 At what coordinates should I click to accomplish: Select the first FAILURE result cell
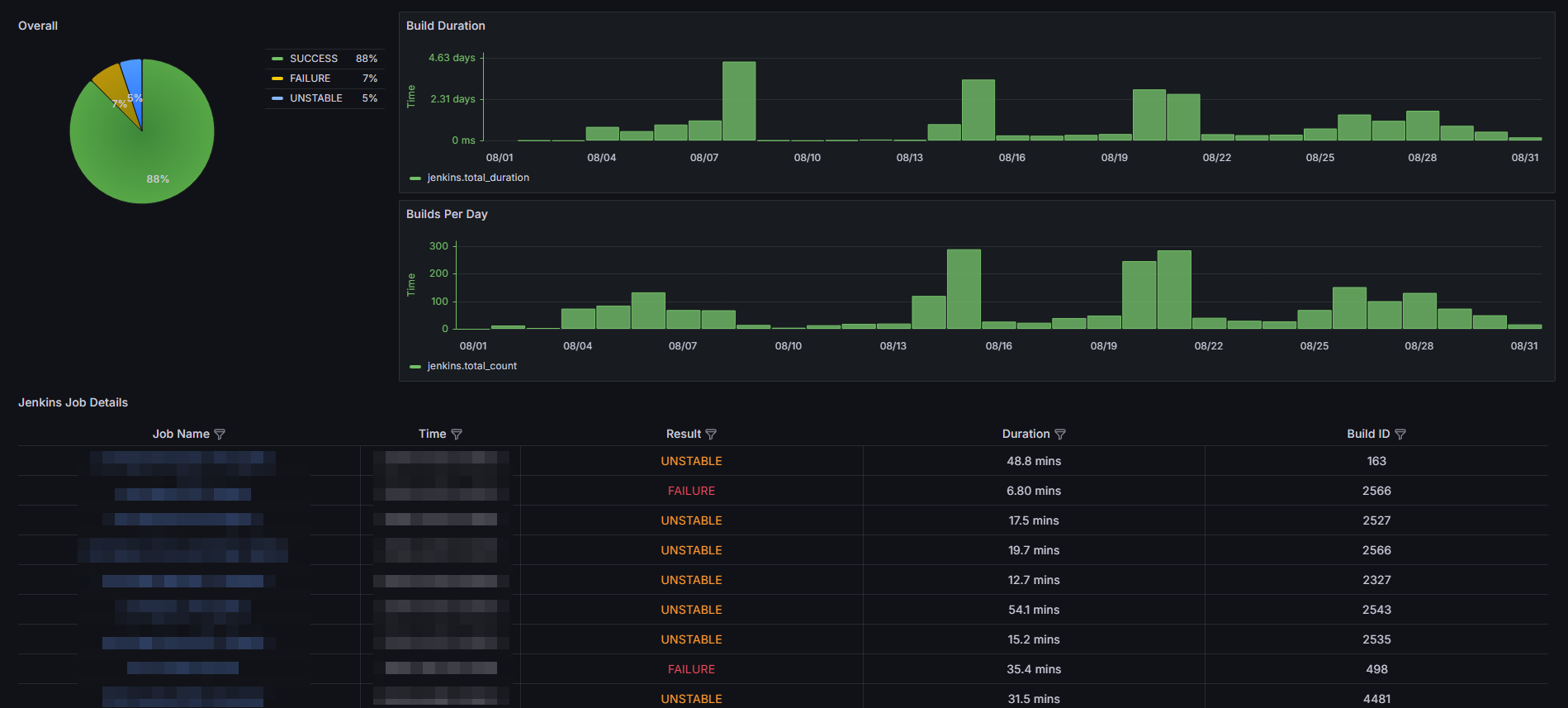tap(691, 491)
